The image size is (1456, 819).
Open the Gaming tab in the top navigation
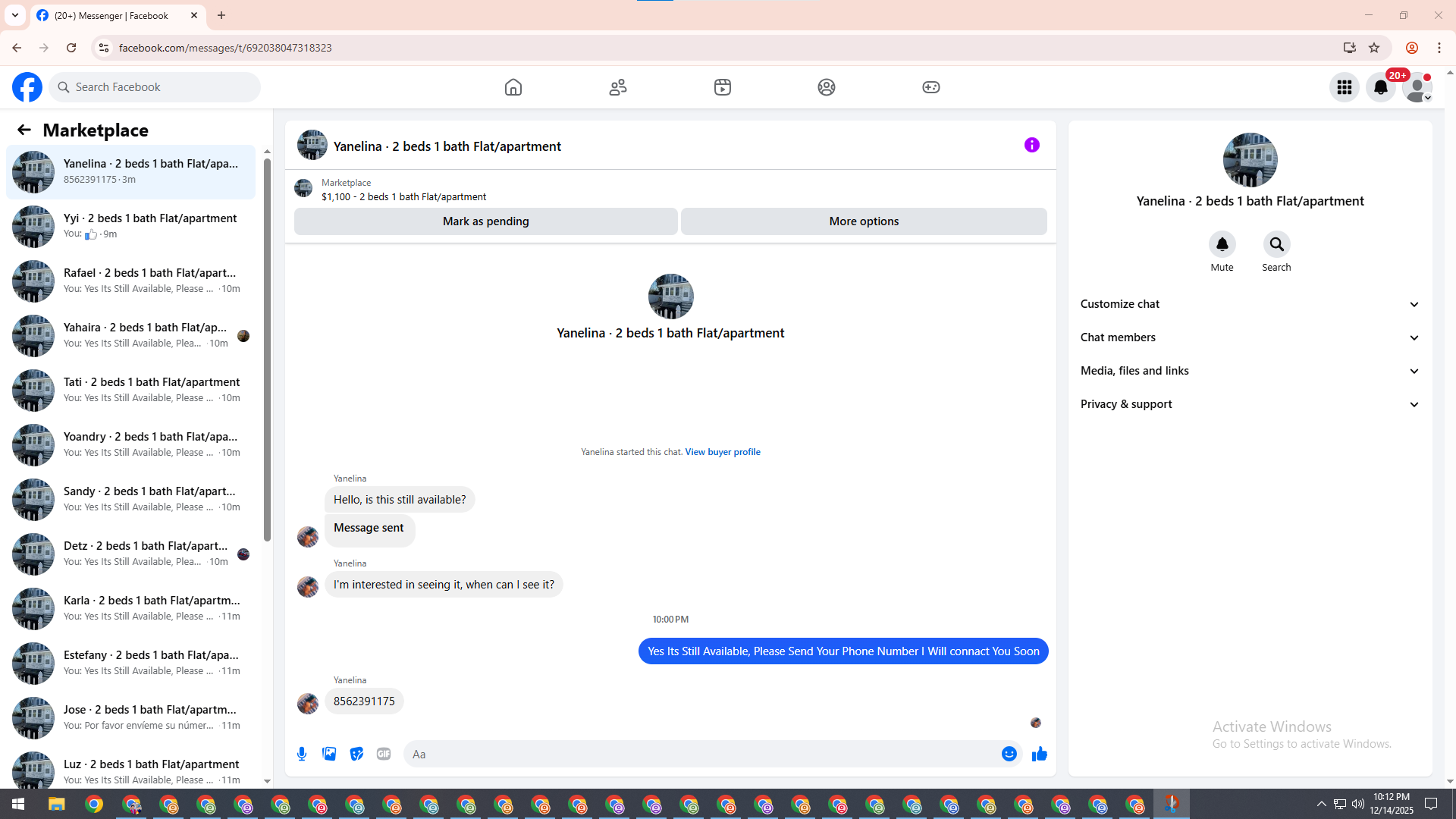pos(930,87)
